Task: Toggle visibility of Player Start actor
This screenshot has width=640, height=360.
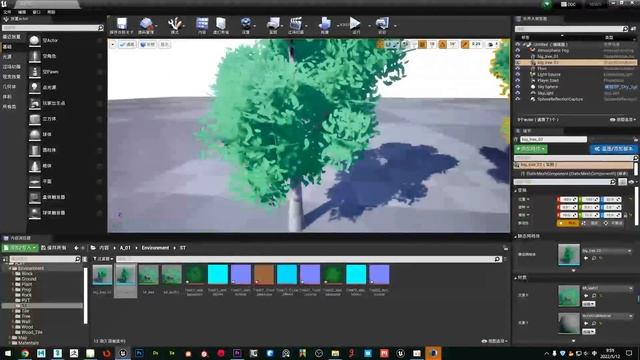Action: pos(518,81)
